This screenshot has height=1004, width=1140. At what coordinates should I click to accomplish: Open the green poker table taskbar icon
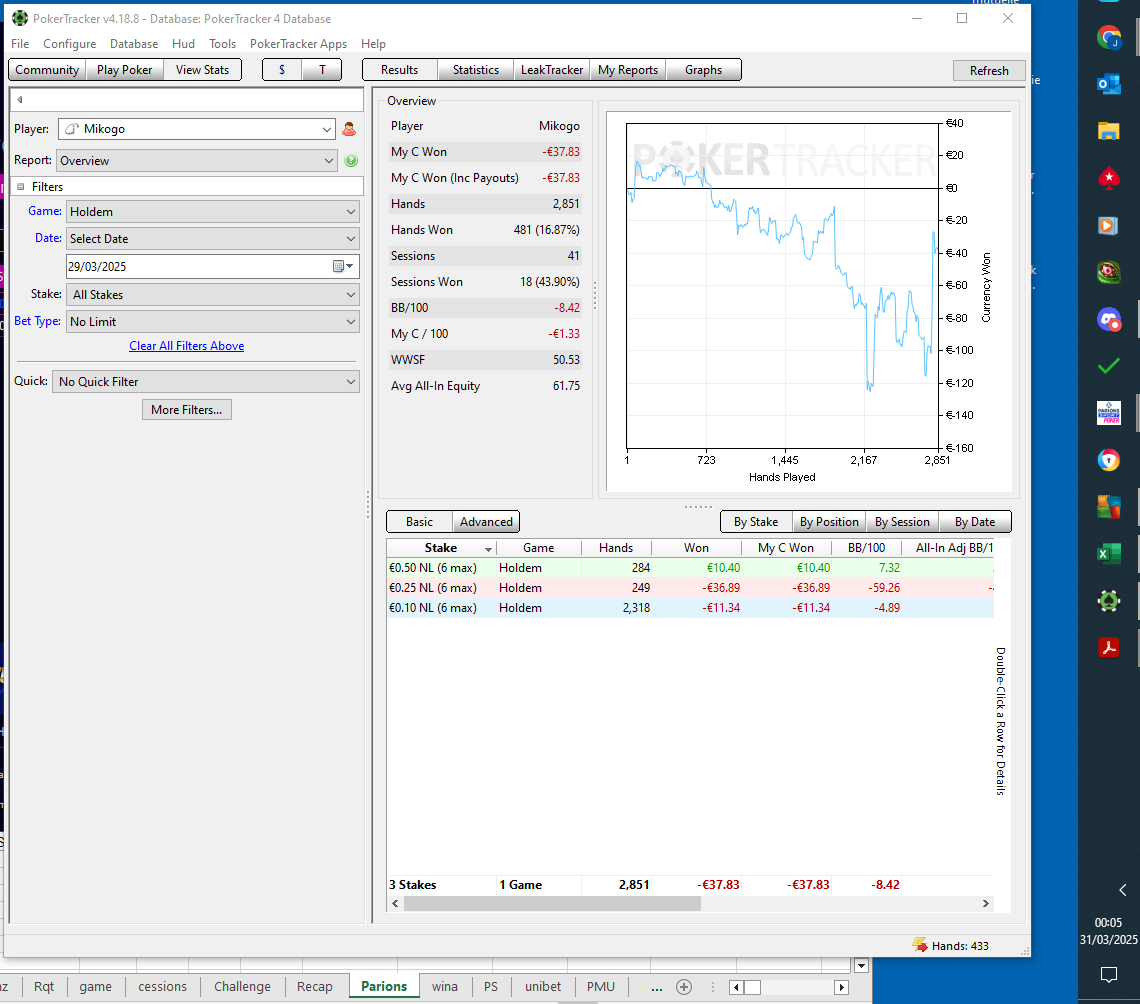1109,272
